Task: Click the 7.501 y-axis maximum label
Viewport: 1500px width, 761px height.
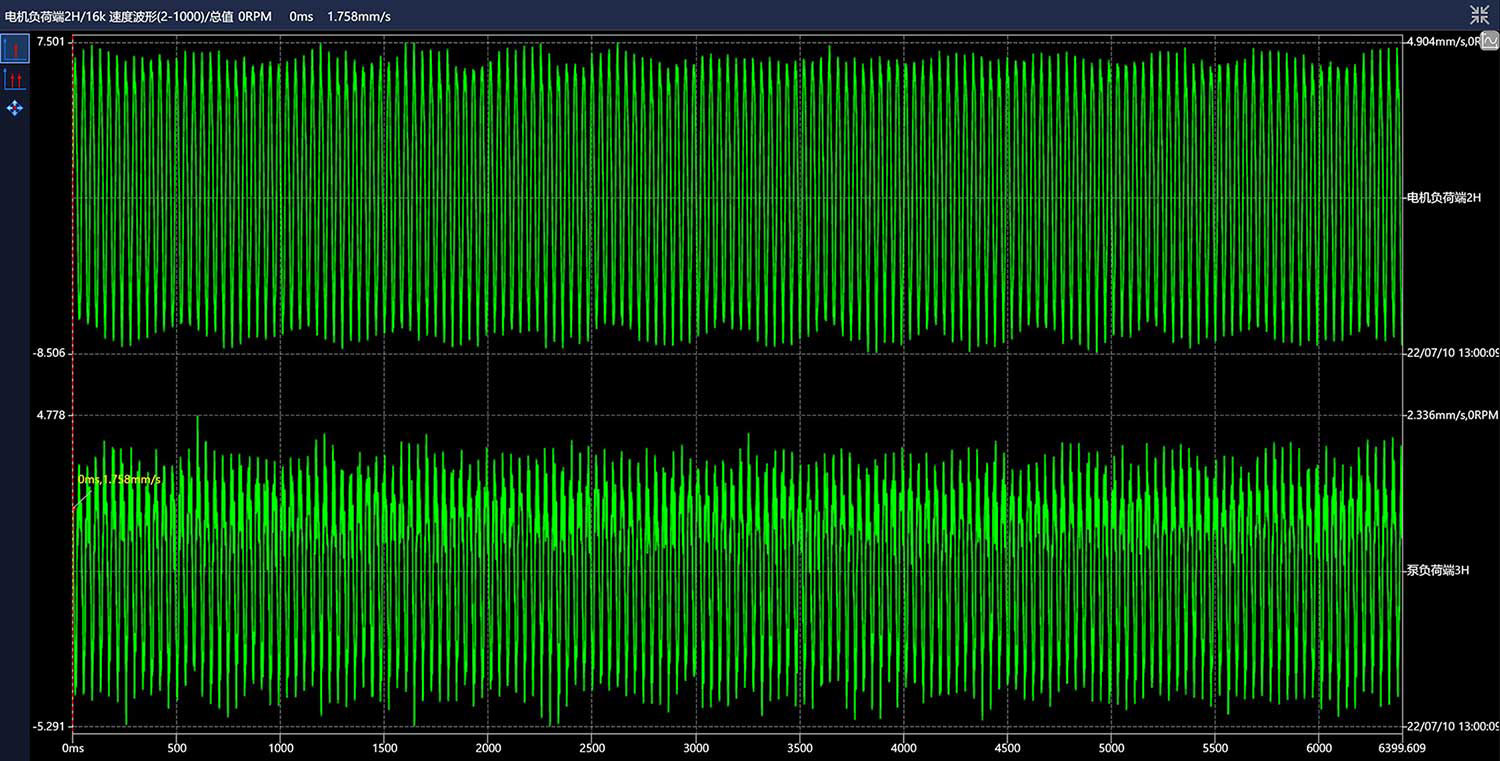Action: (50, 42)
